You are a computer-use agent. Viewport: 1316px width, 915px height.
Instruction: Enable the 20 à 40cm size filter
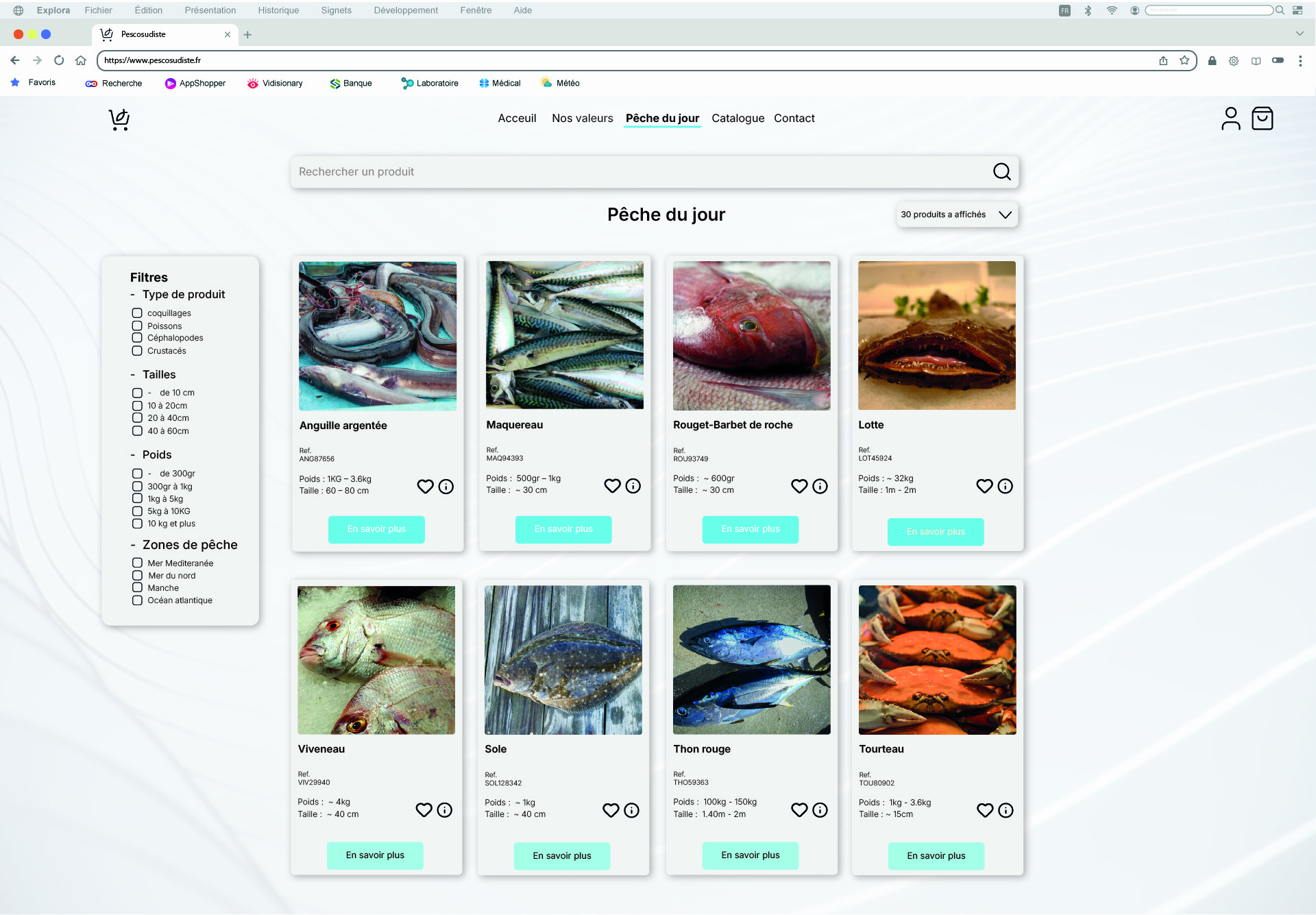click(137, 418)
